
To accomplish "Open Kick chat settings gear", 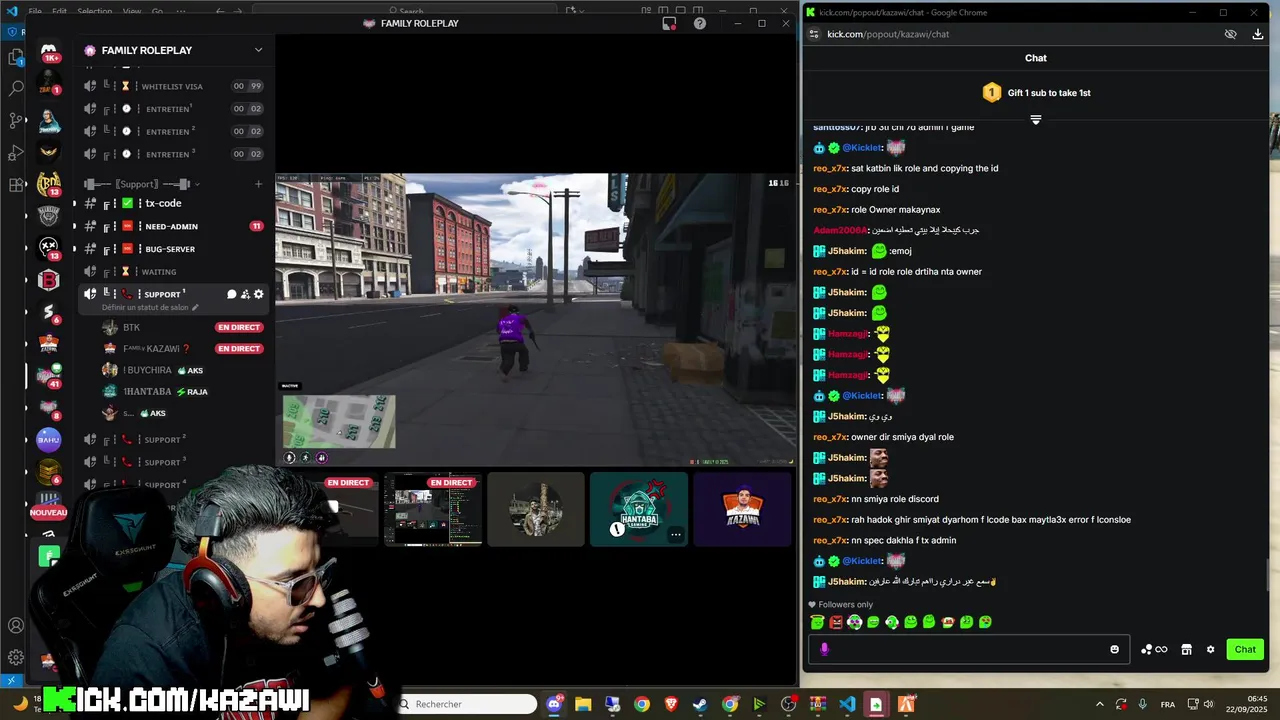I will pyautogui.click(x=1210, y=649).
